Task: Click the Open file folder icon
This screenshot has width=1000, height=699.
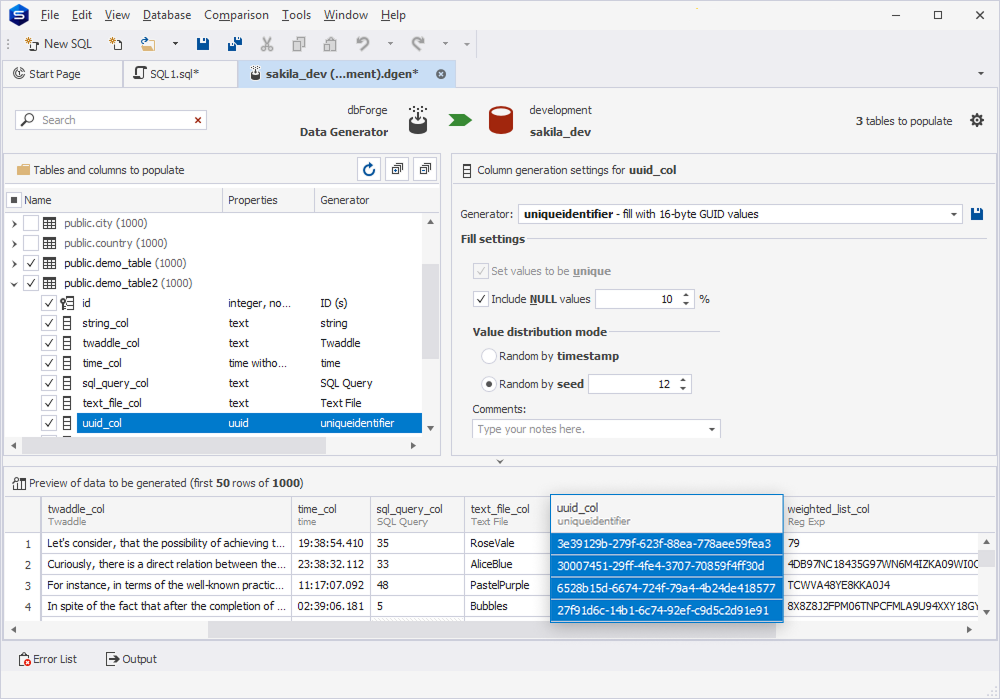Action: pyautogui.click(x=147, y=44)
